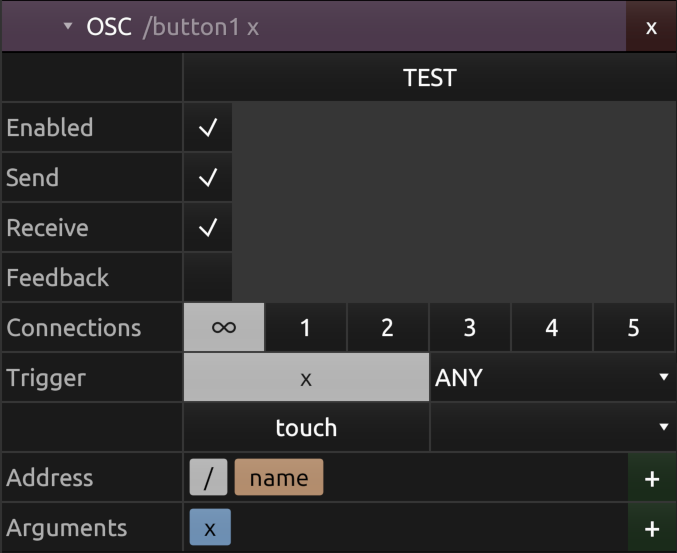Select connection 1
The image size is (677, 553).
pyautogui.click(x=306, y=327)
